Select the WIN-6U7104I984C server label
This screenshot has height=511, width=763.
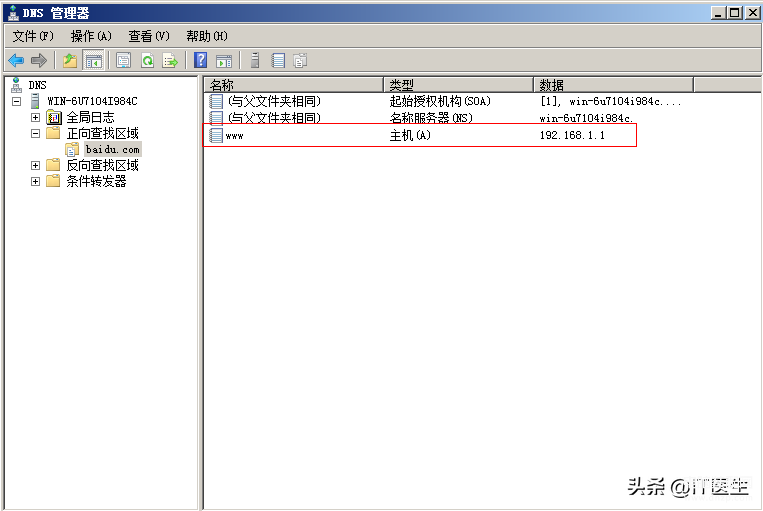click(92, 101)
